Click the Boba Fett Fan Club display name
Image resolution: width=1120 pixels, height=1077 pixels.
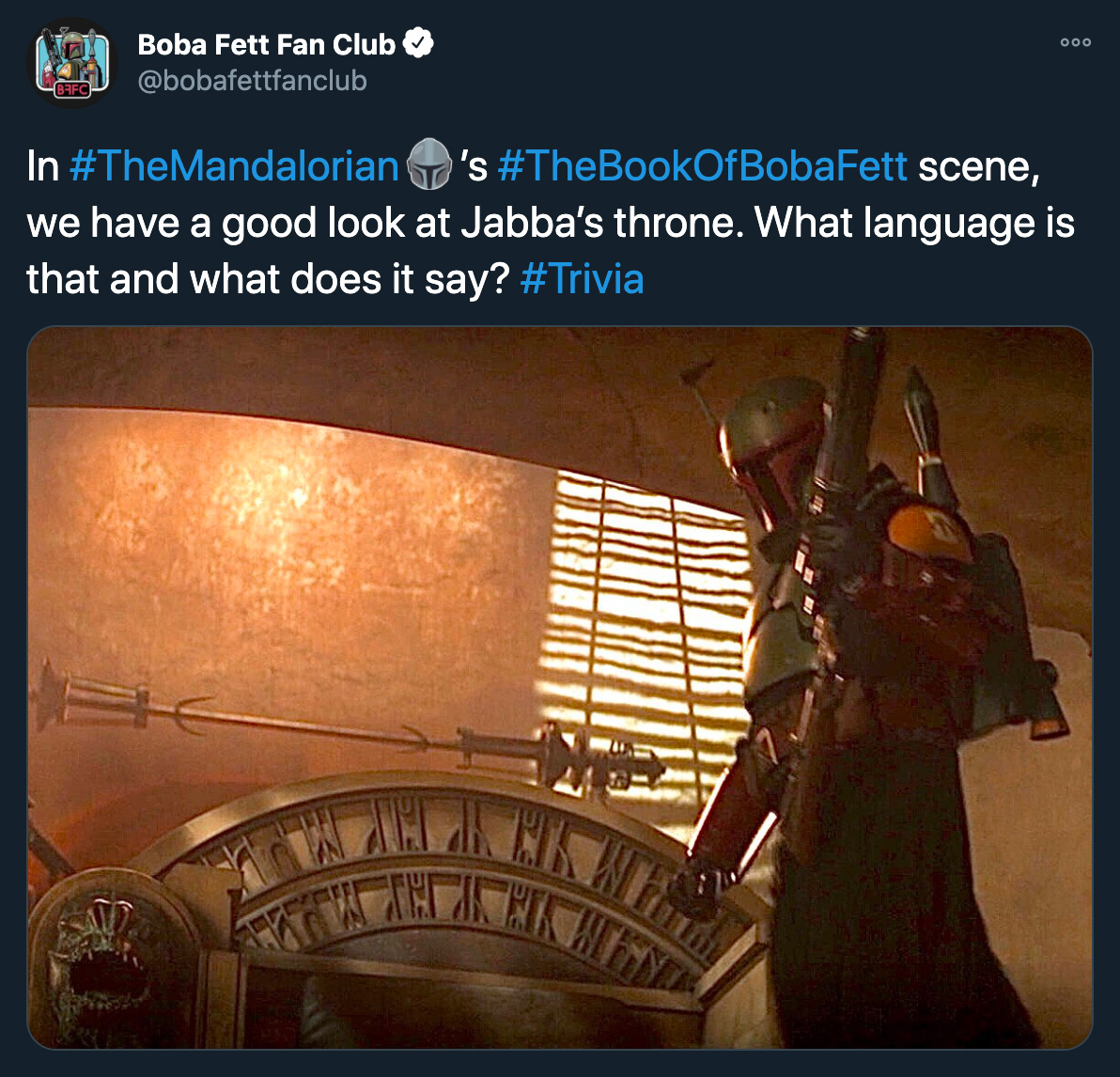pos(267,44)
